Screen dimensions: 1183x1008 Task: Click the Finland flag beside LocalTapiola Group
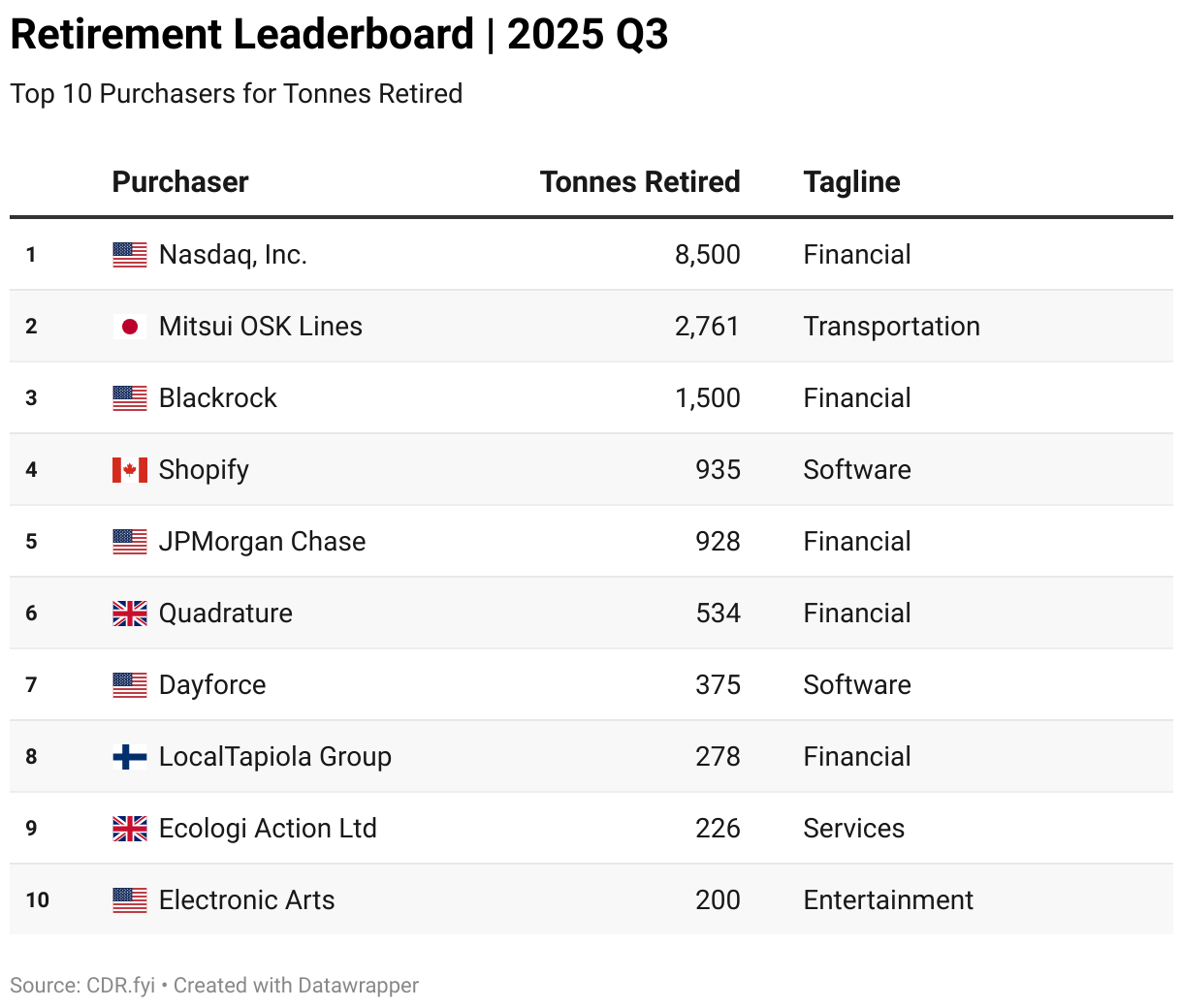pos(130,757)
